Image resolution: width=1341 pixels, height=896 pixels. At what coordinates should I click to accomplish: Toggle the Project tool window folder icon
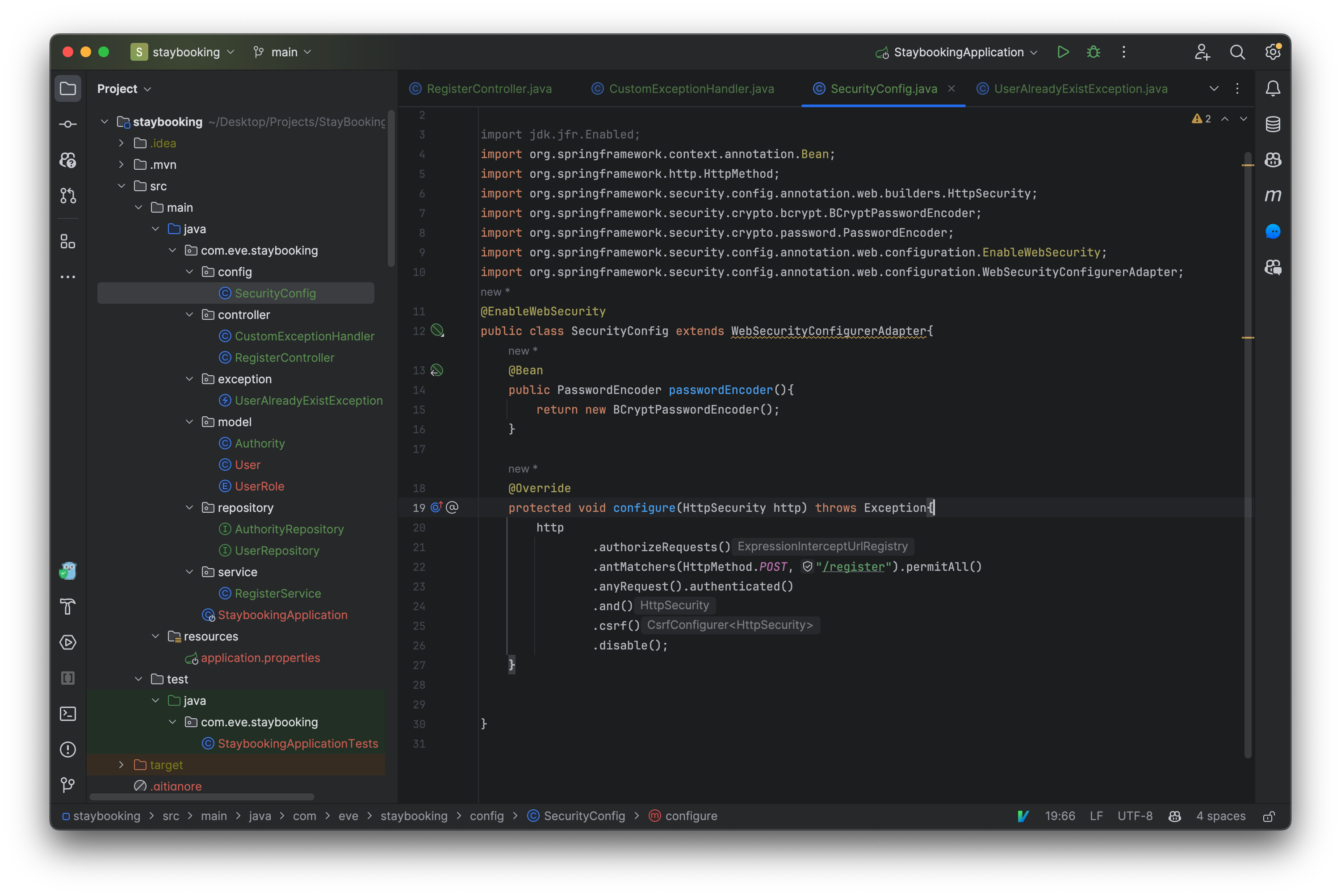pos(68,88)
